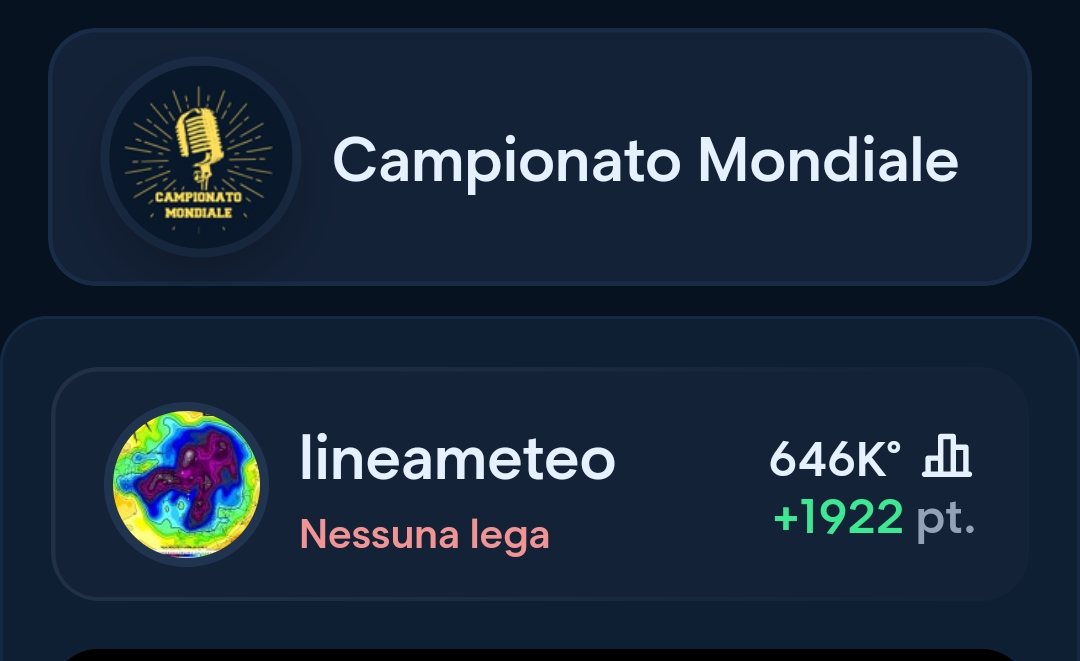Viewport: 1080px width, 661px height.
Task: Click the red "Nessuna lega" label
Action: coord(424,535)
